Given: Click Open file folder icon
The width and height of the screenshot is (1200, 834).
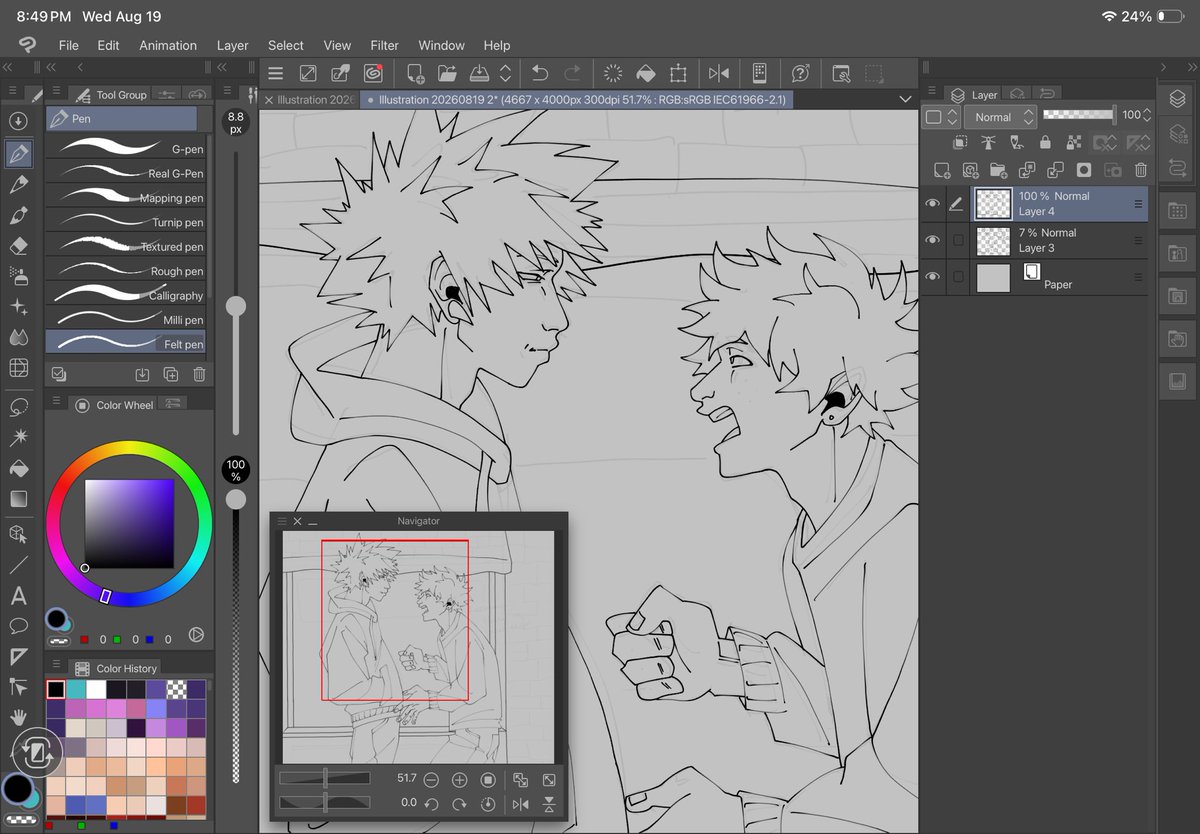Looking at the screenshot, I should (447, 73).
